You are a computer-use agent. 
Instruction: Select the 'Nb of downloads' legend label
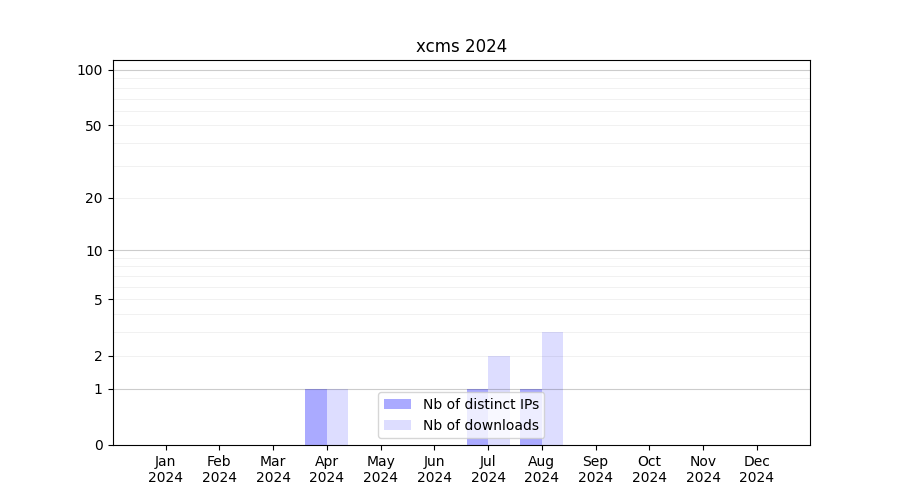point(480,425)
